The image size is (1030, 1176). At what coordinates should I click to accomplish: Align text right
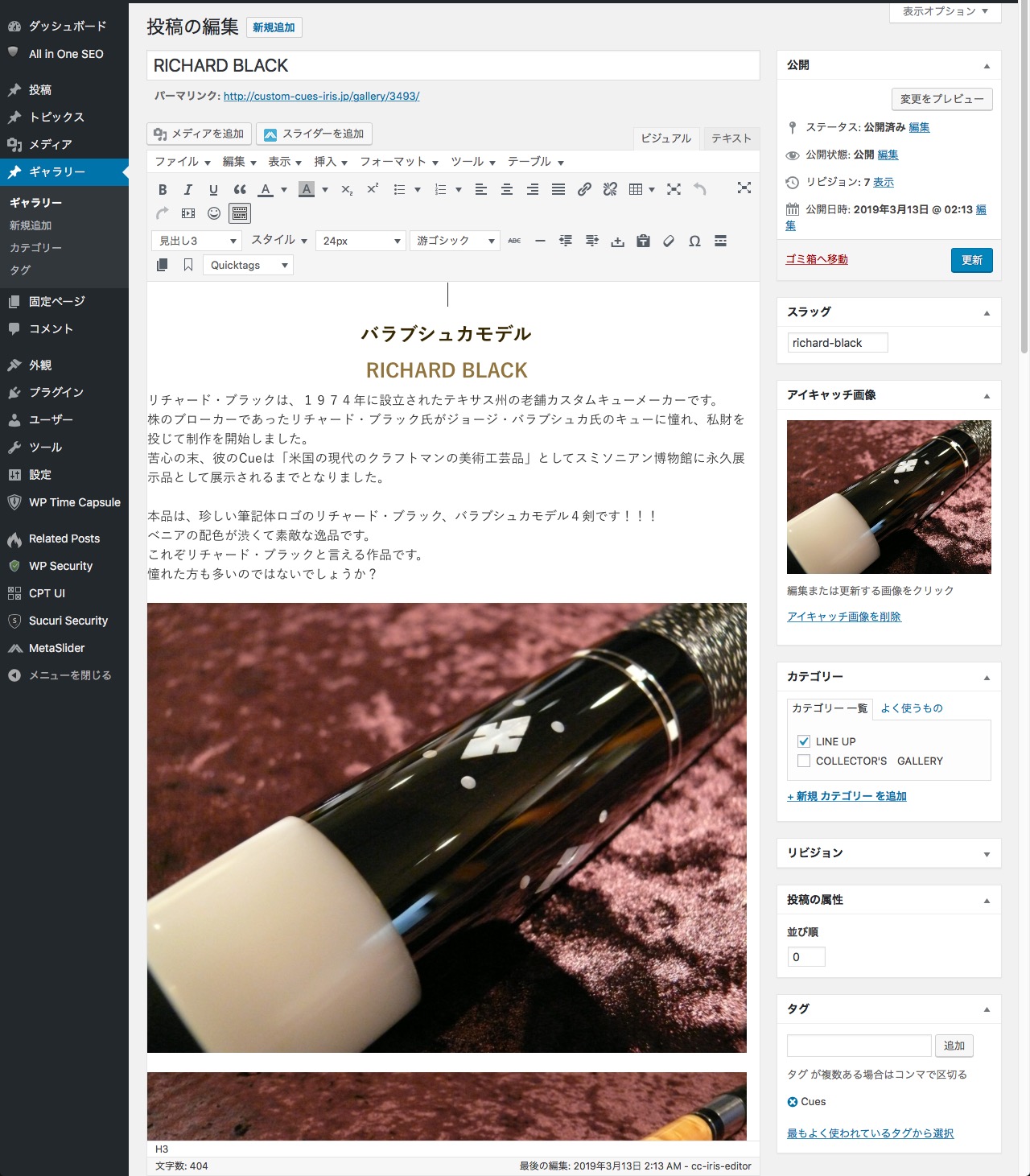click(x=533, y=189)
